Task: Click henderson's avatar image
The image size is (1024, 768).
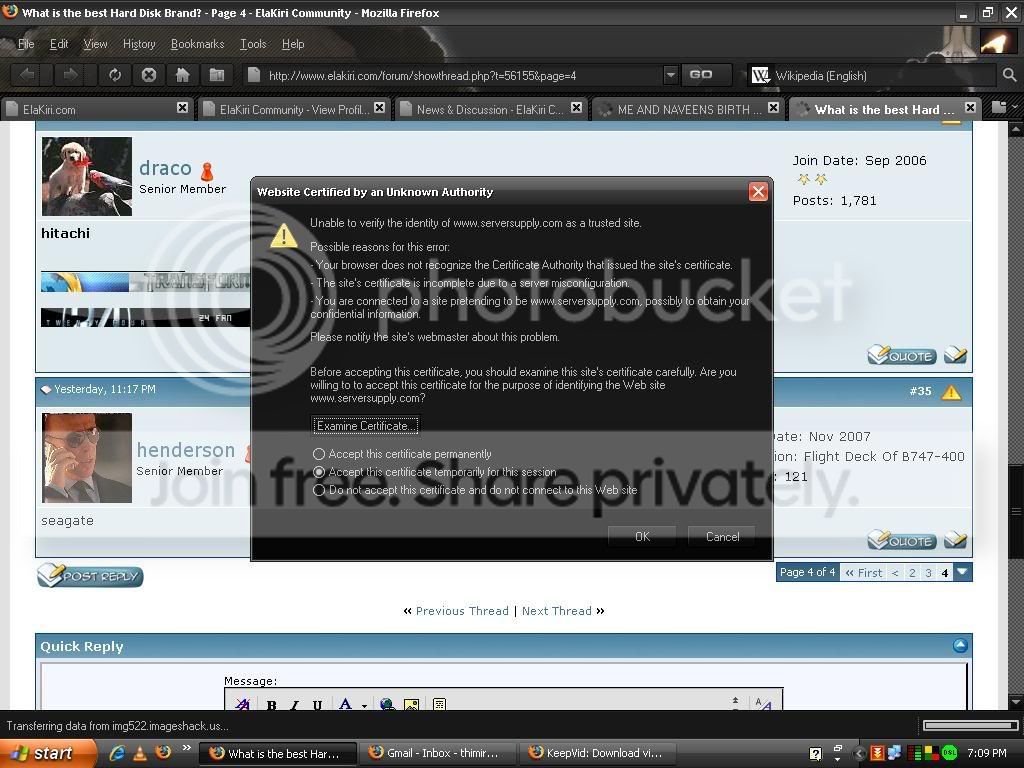Action: (x=87, y=458)
